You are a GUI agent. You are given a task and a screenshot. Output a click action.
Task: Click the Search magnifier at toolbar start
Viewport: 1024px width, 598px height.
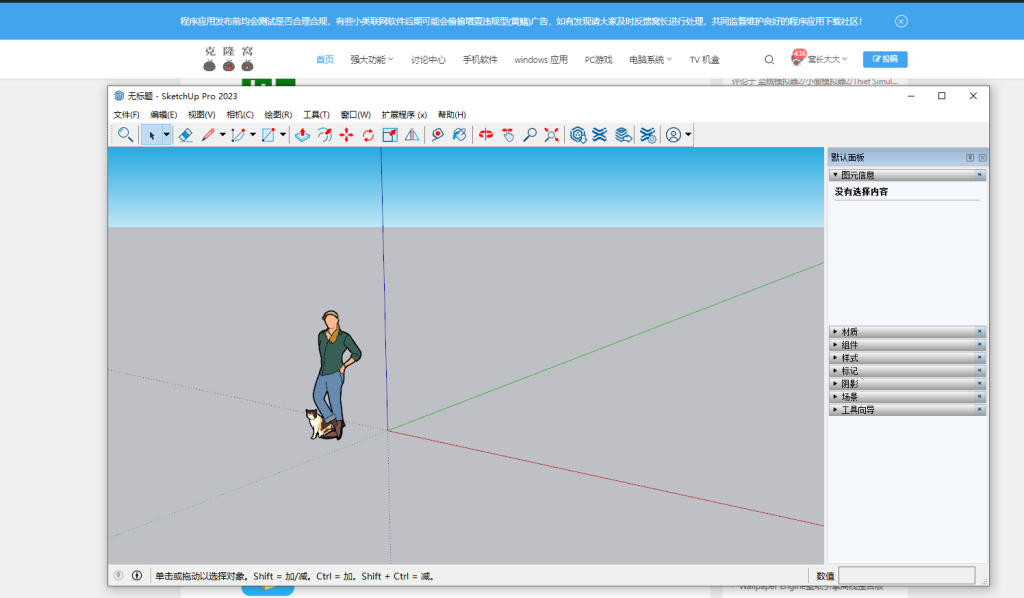pos(125,135)
